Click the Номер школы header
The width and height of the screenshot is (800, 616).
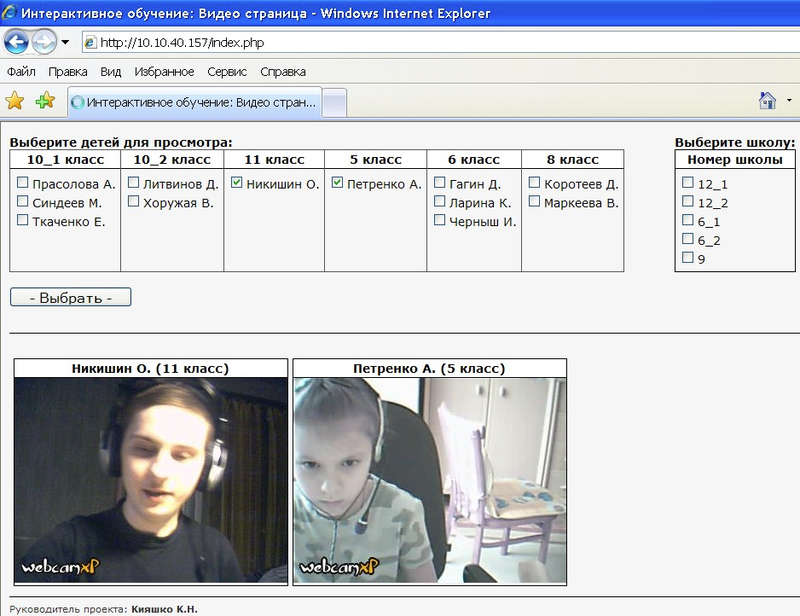(735, 160)
